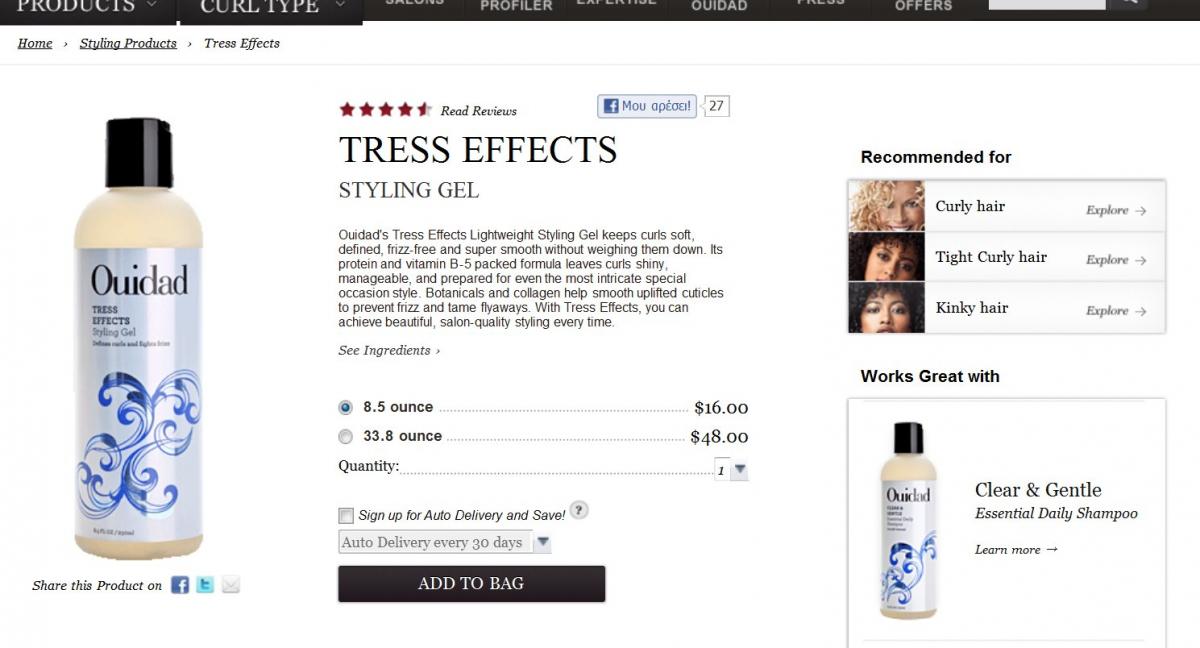The image size is (1200, 648).
Task: Expand the Products menu arrow
Action: click(151, 4)
